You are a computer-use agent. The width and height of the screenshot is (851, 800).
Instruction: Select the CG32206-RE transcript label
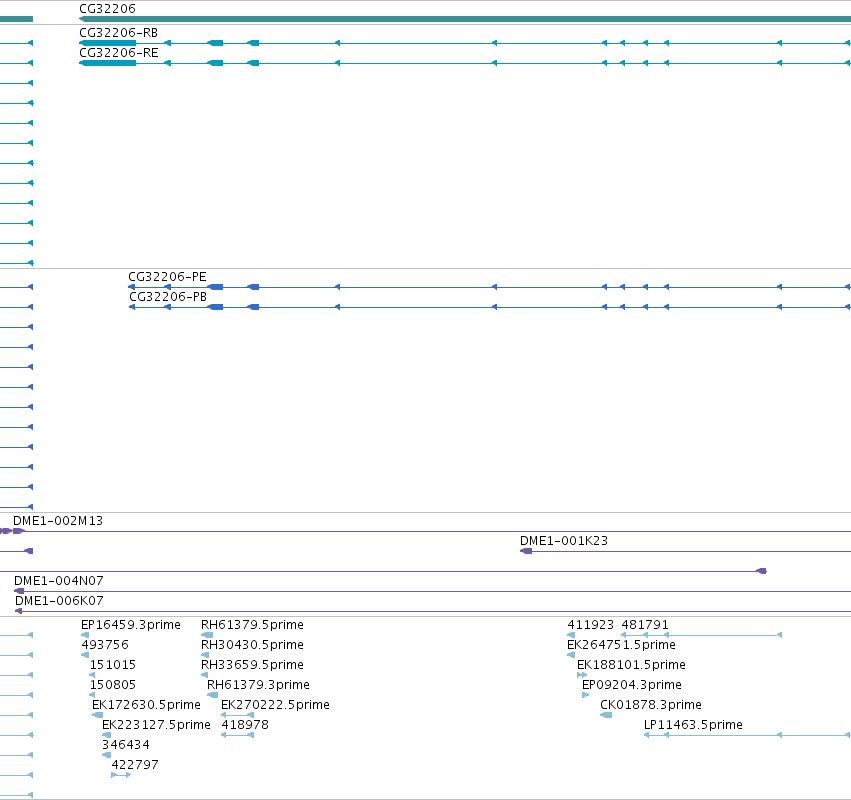click(119, 53)
